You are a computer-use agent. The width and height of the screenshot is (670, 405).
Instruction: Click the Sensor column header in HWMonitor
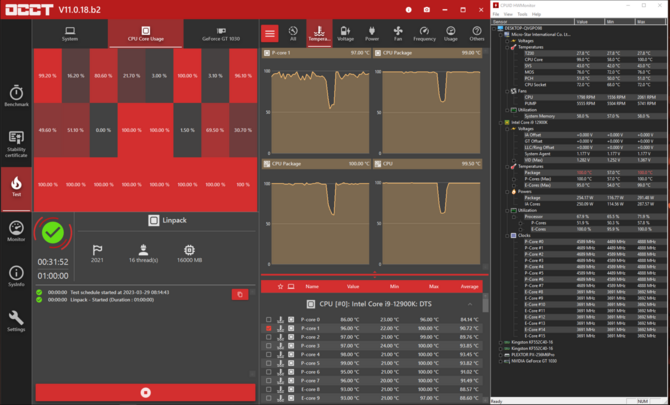tap(532, 21)
